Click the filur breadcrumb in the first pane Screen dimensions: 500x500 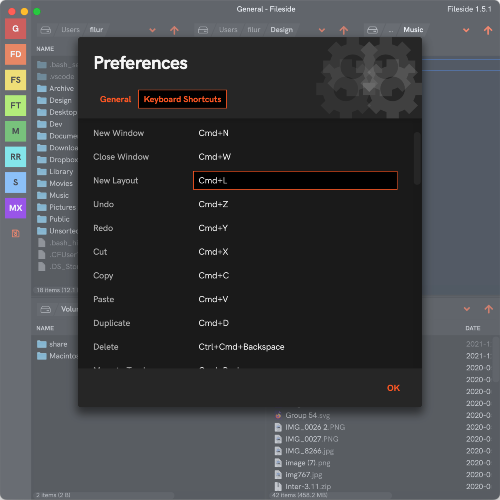coord(96,30)
